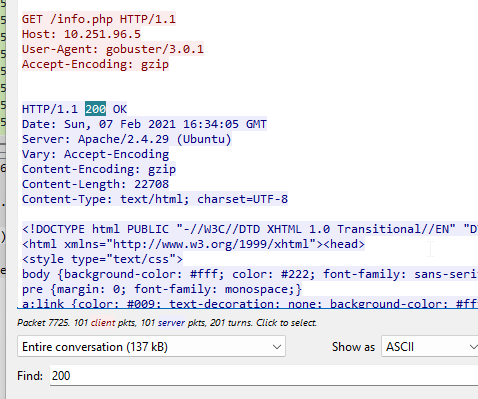Screen dimensions: 478x399
Task: Click the a:link {color: #009 line
Action: (250, 303)
